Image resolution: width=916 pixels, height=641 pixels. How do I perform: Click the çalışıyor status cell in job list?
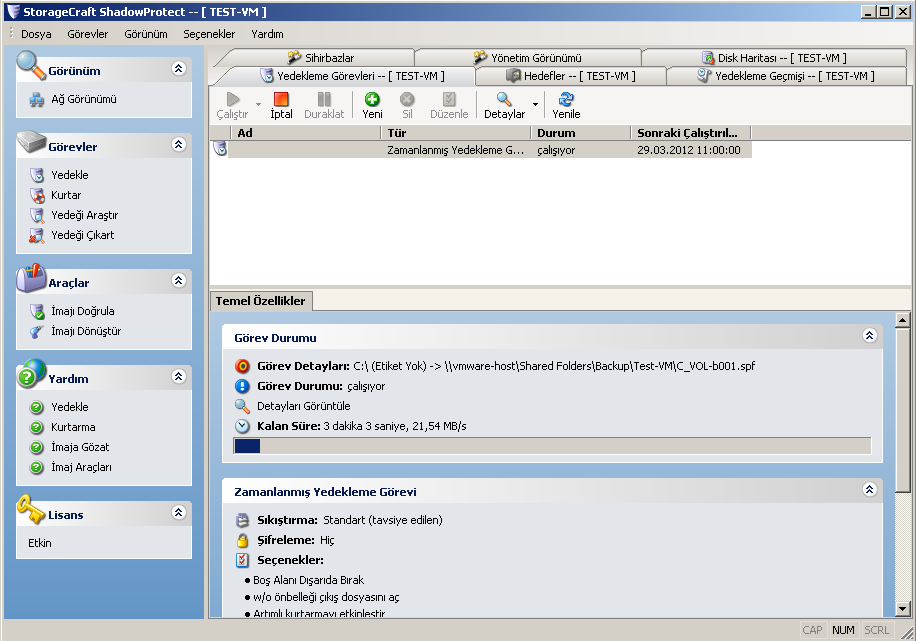[x=556, y=150]
